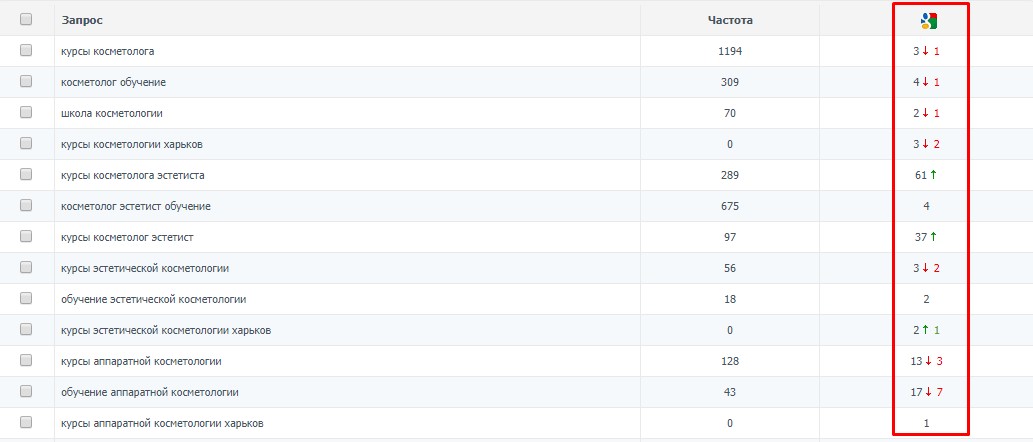Check the box for курсы косметолога
Viewport: 1033px width, 442px height.
tap(26, 50)
